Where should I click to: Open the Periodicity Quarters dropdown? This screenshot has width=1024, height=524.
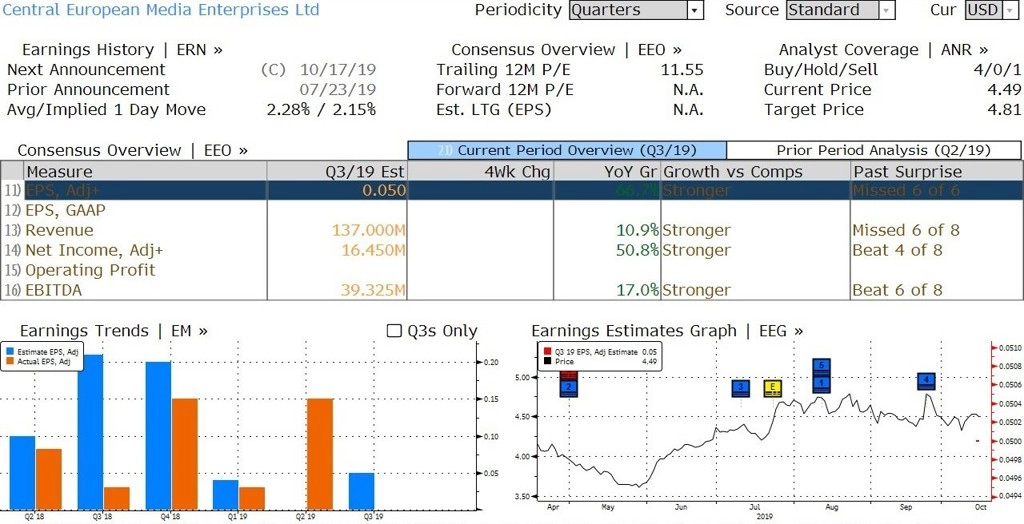pos(635,10)
